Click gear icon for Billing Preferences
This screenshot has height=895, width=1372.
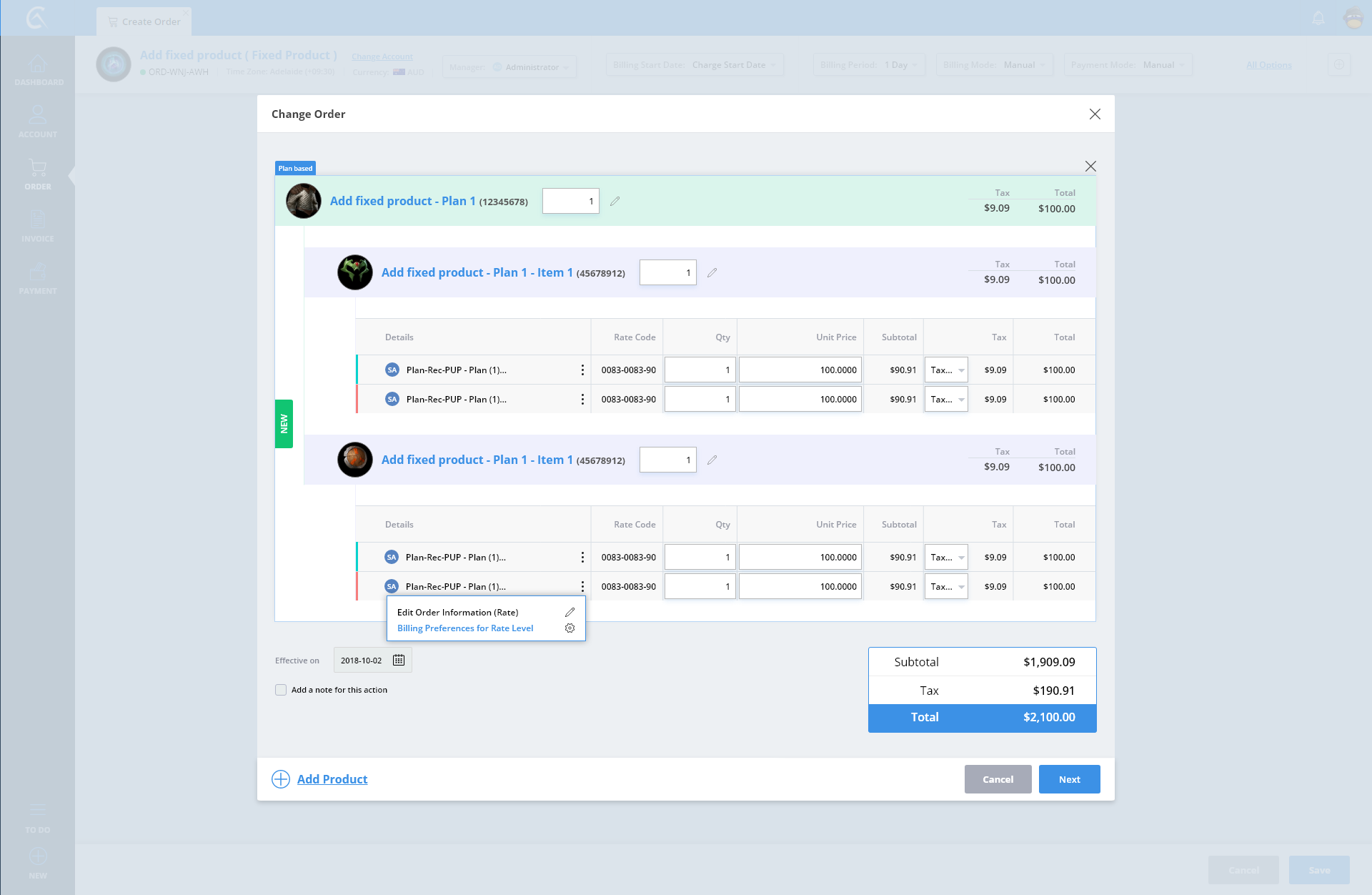pos(570,628)
